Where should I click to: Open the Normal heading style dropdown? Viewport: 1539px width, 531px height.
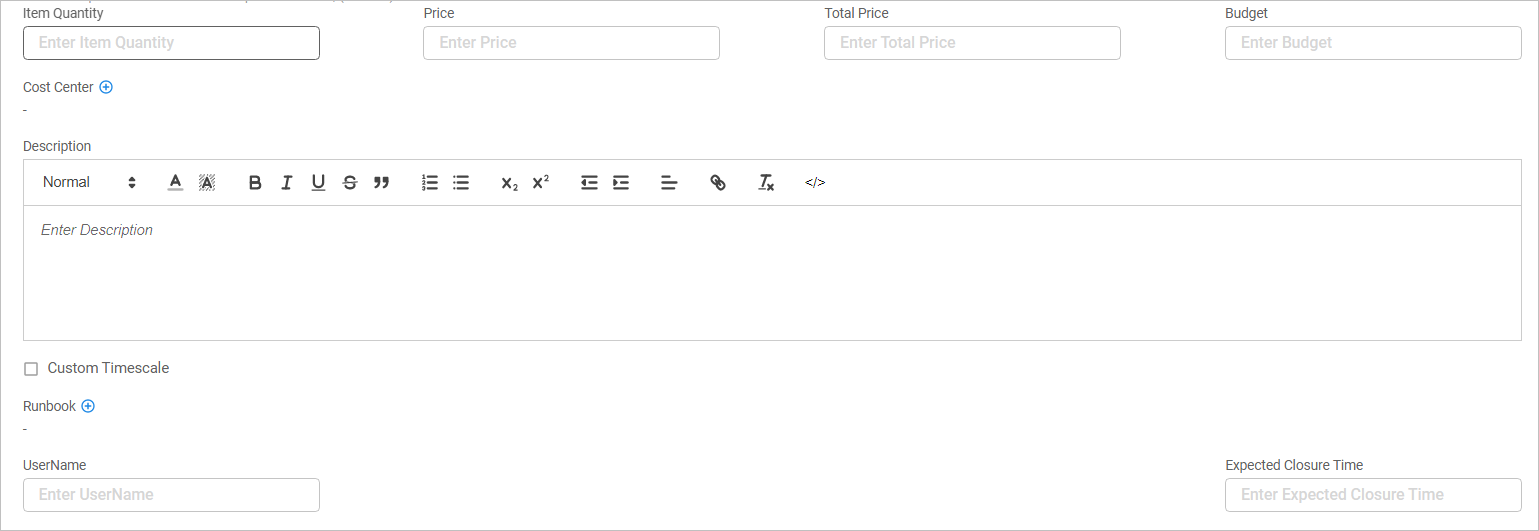pyautogui.click(x=89, y=183)
